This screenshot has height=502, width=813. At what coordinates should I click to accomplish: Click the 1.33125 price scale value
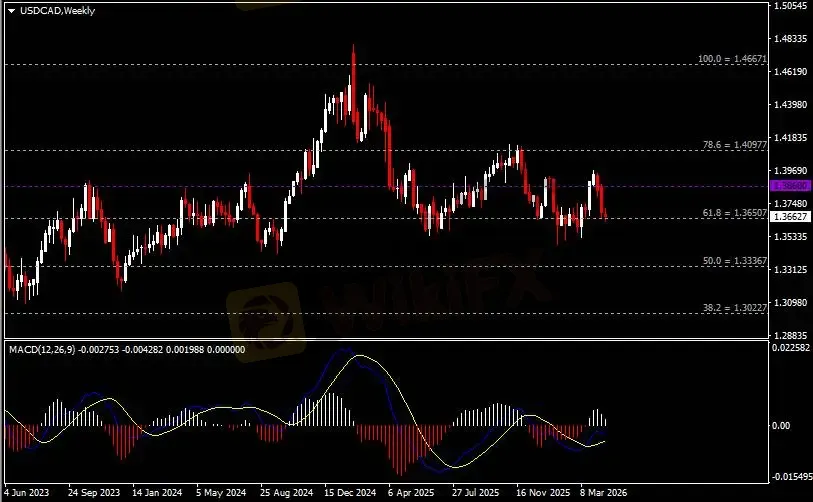click(x=791, y=270)
